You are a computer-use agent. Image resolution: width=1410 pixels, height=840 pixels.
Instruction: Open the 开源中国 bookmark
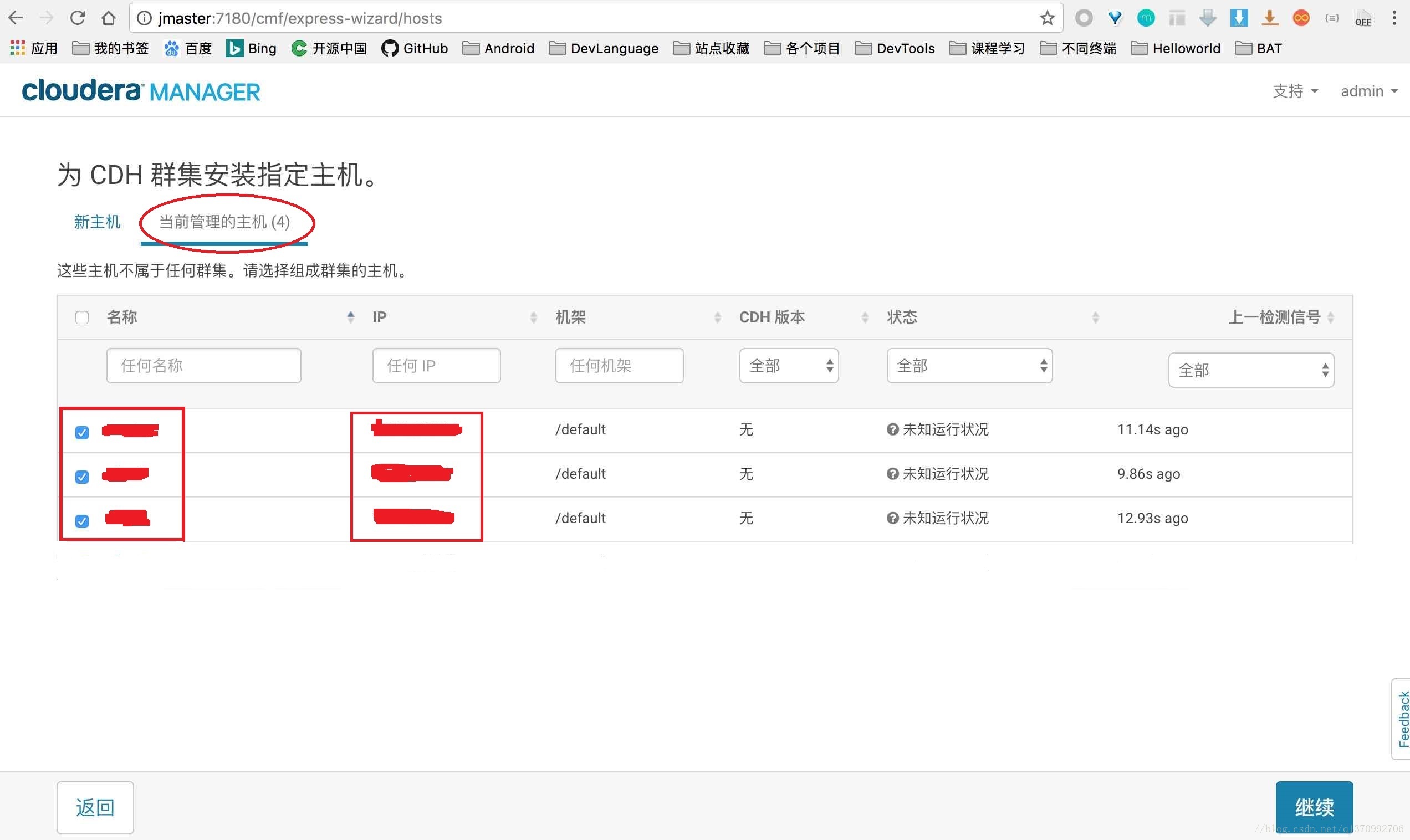pos(329,48)
